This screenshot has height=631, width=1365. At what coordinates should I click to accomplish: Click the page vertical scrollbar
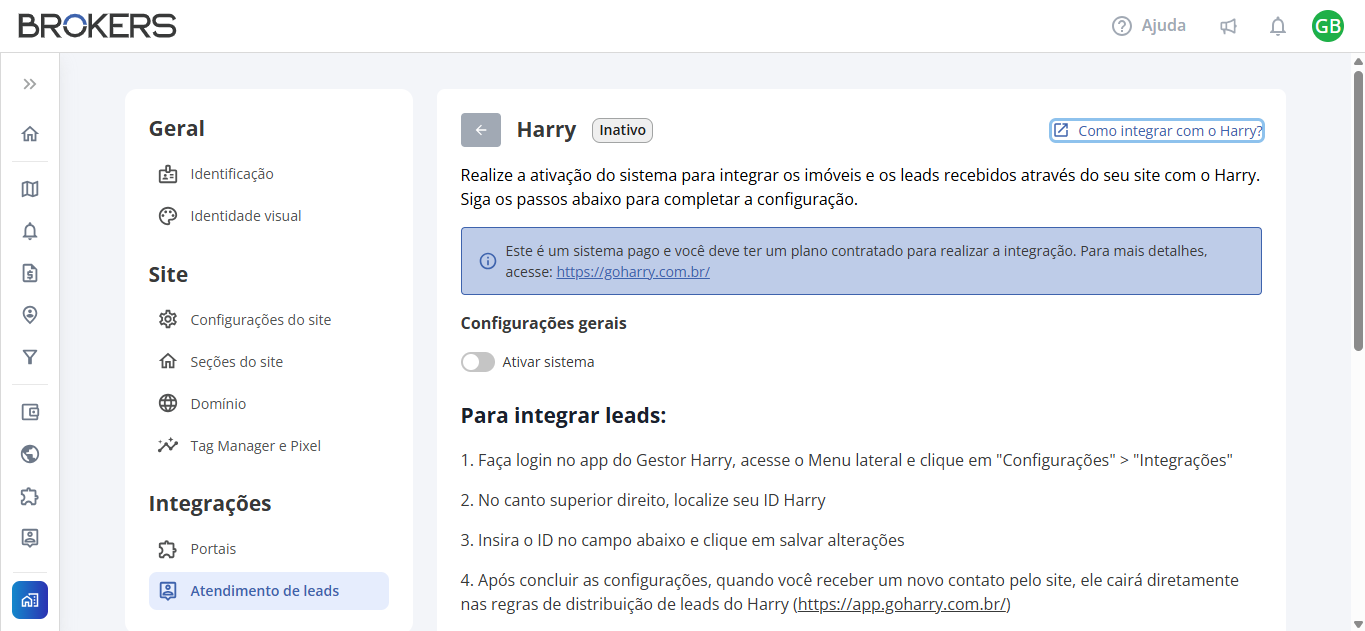pos(1358,210)
